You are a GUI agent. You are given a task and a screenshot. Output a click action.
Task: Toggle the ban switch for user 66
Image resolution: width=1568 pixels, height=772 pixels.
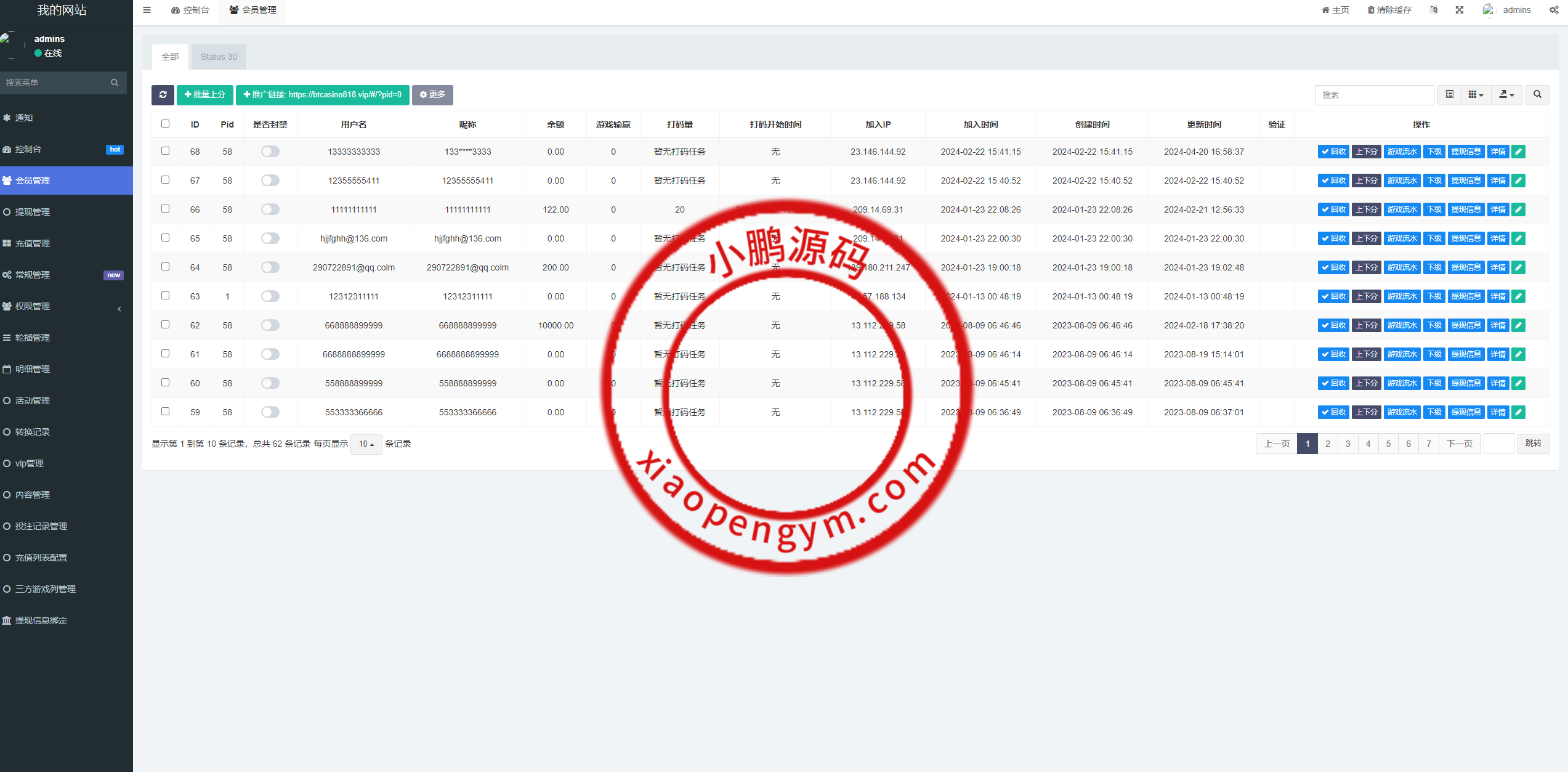point(270,209)
